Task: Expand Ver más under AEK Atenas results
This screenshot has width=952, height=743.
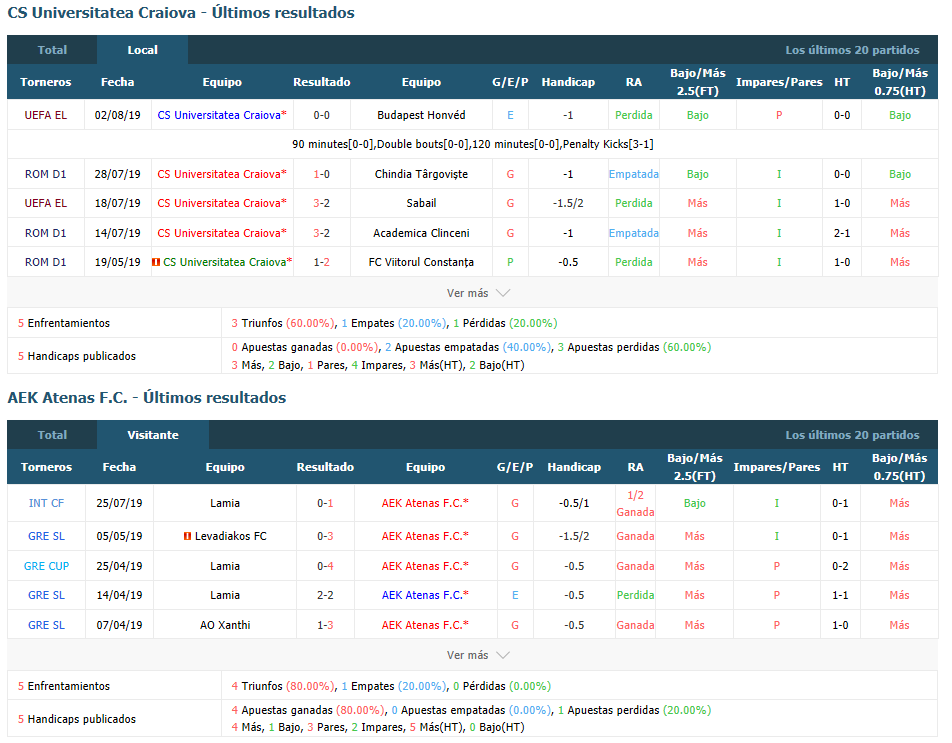Action: tap(478, 655)
